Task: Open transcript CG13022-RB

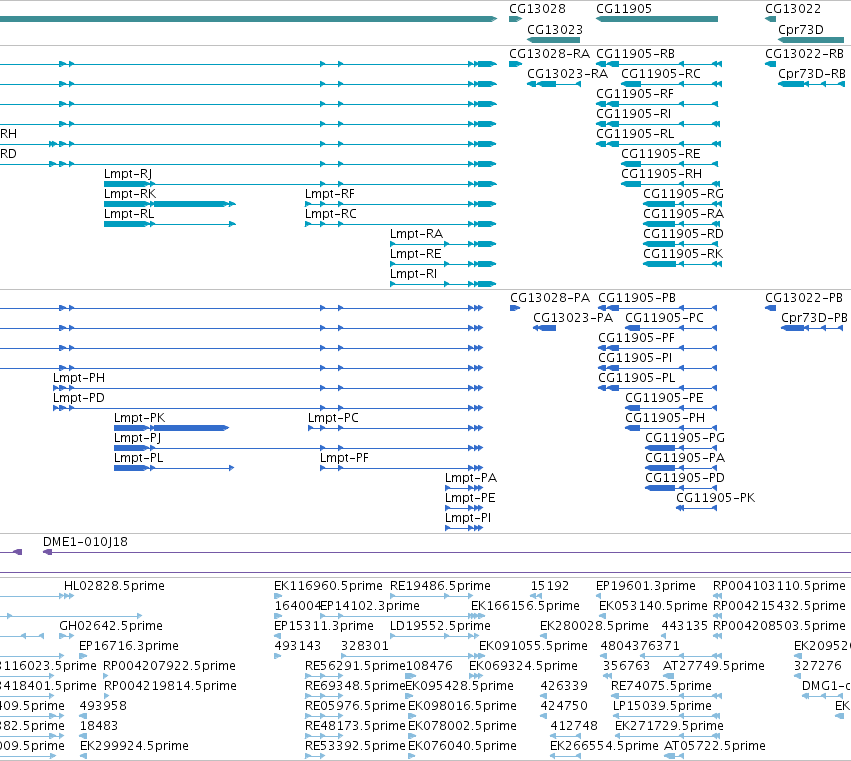Action: [x=804, y=54]
